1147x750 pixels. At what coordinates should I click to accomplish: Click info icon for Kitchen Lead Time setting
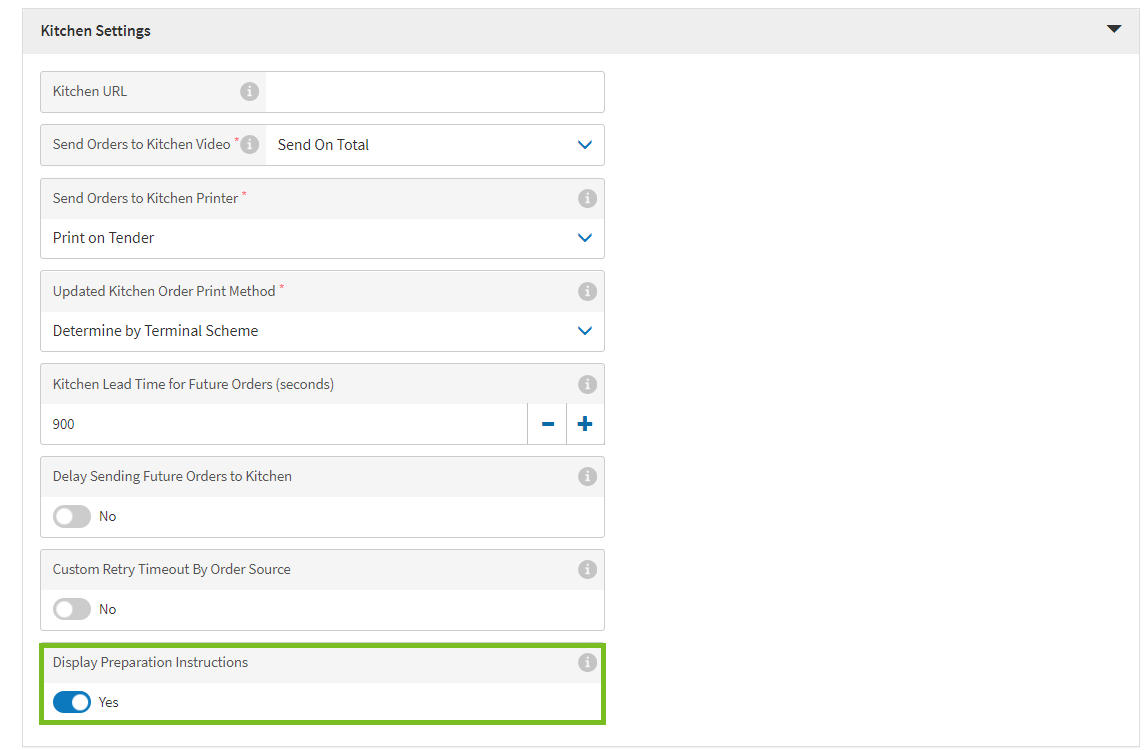coord(587,384)
